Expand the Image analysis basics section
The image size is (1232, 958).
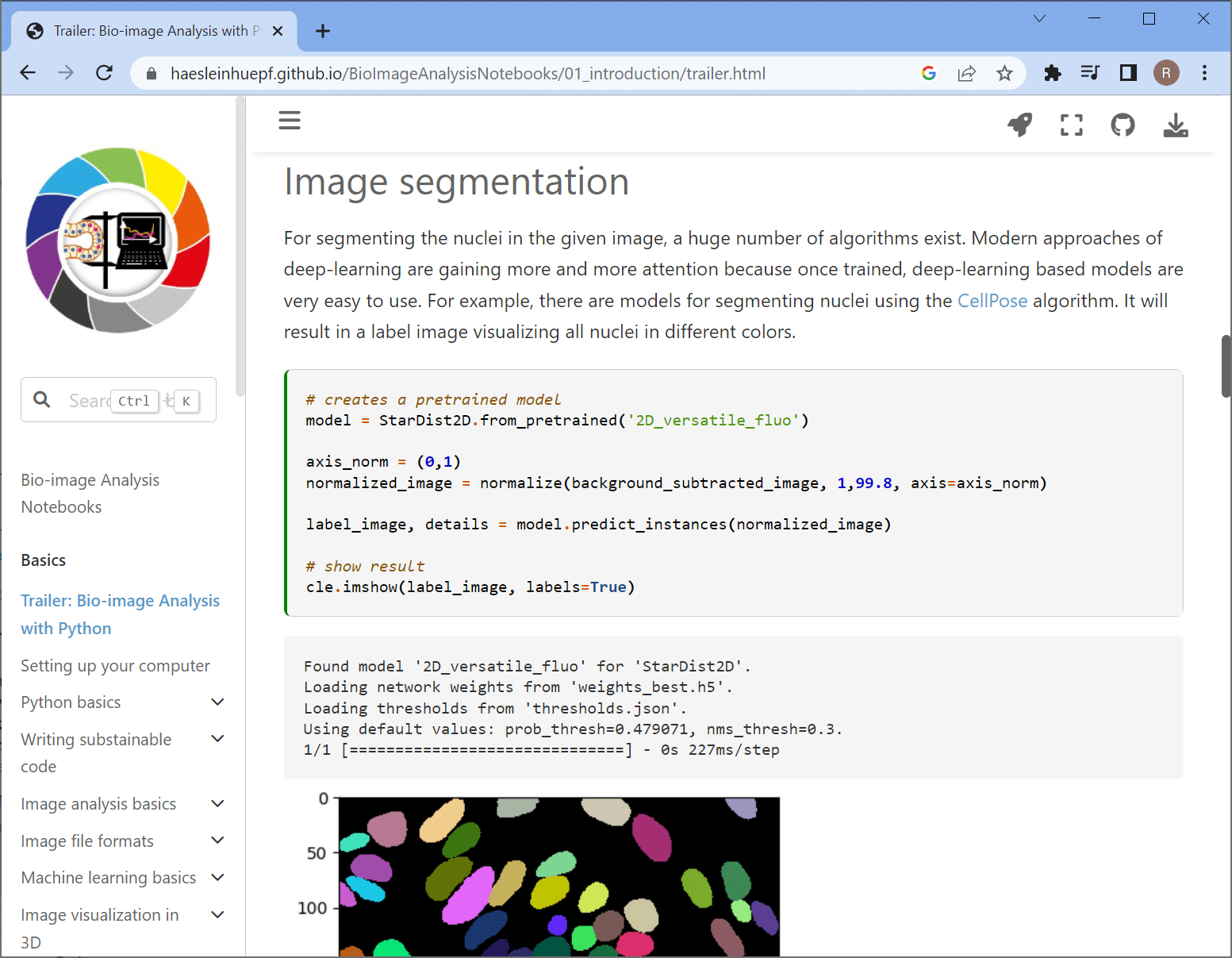coord(217,804)
